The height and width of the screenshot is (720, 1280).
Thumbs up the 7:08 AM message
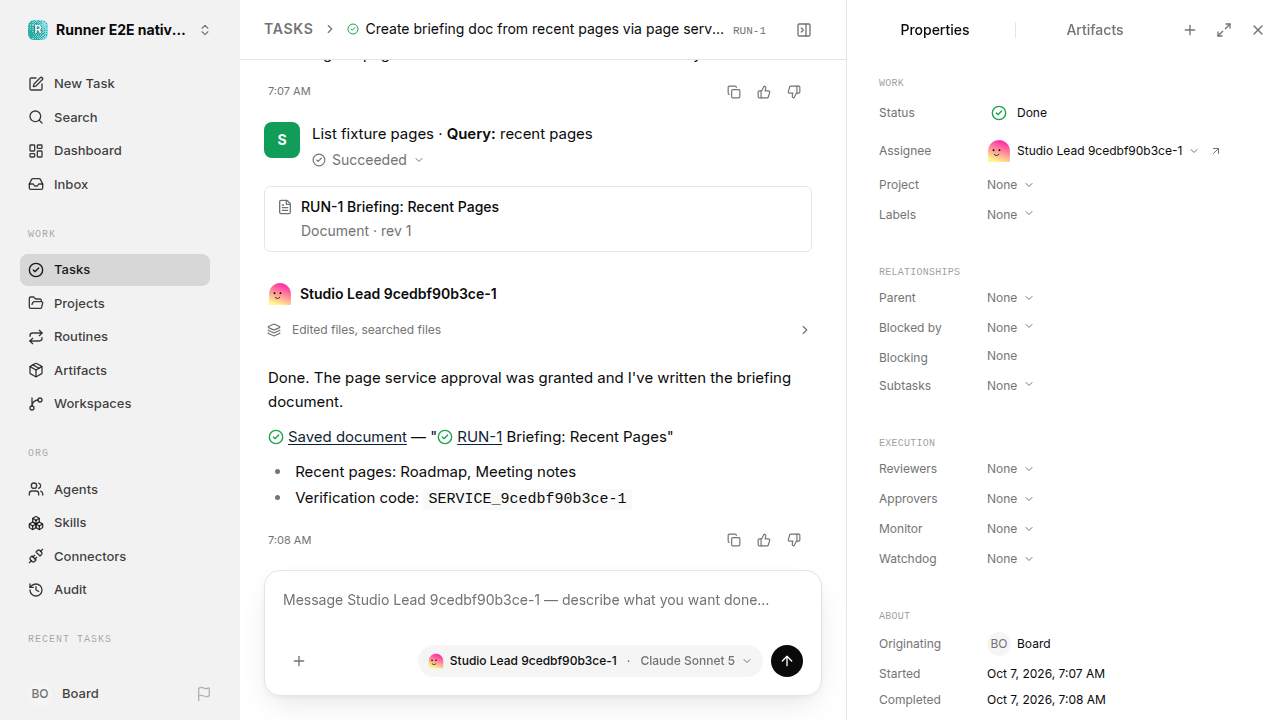pyautogui.click(x=764, y=540)
